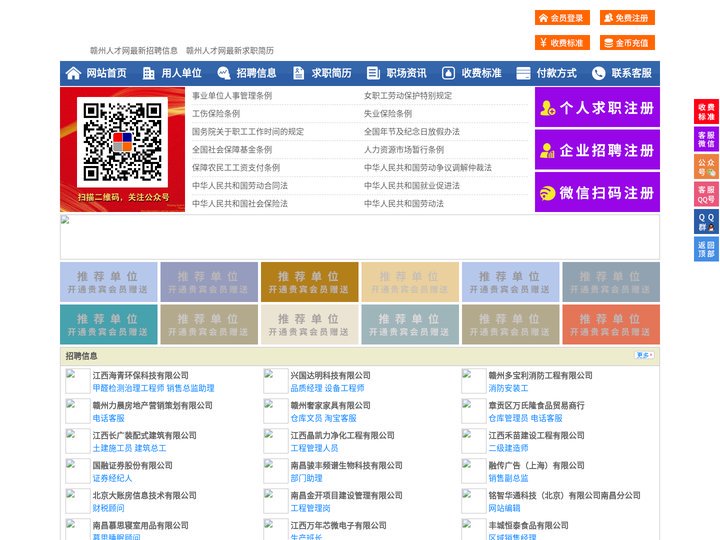720x540 pixels.
Task: Click the QR code image
Action: 122,142
